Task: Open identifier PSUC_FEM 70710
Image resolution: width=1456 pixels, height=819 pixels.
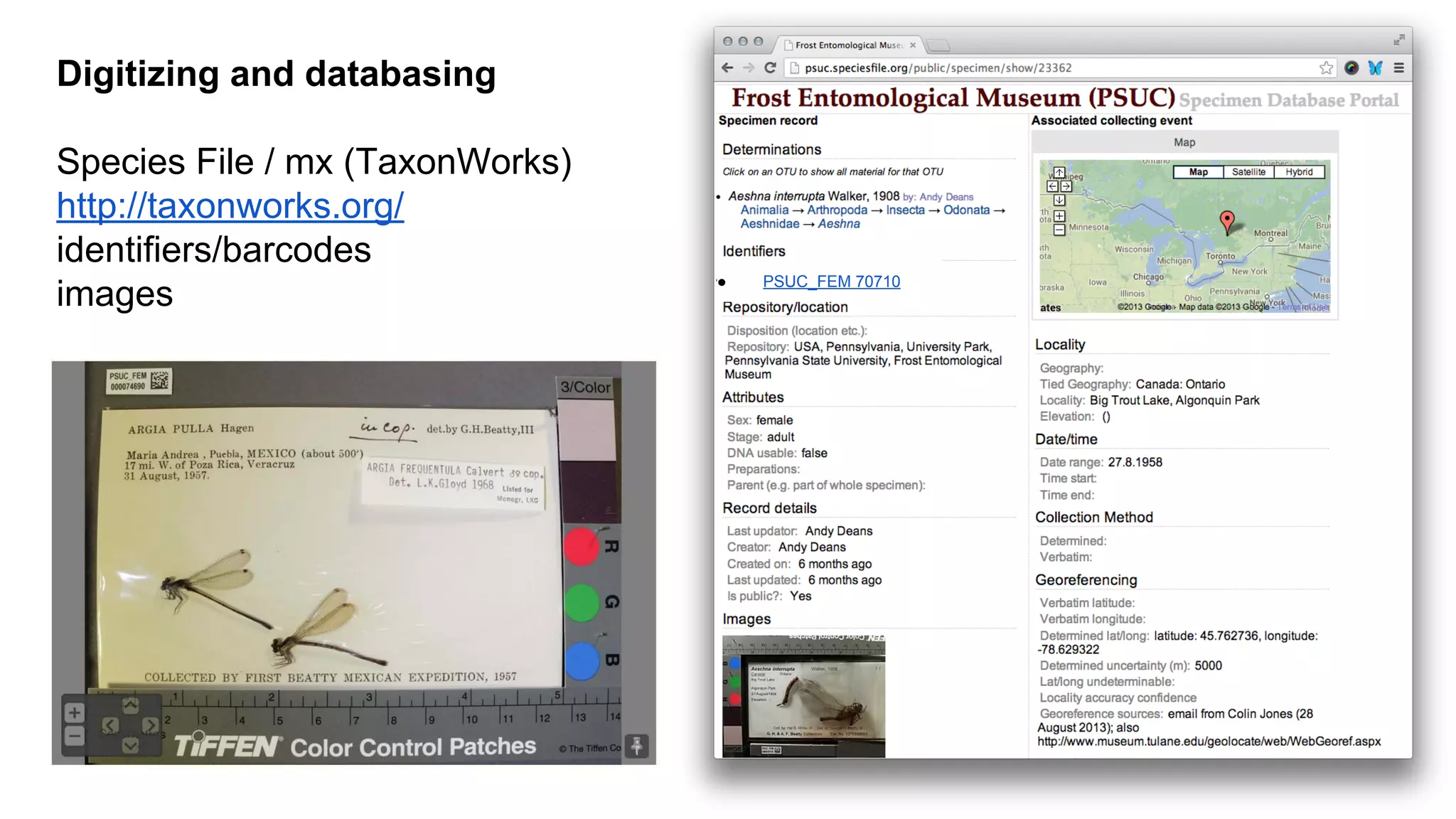Action: coord(831,282)
